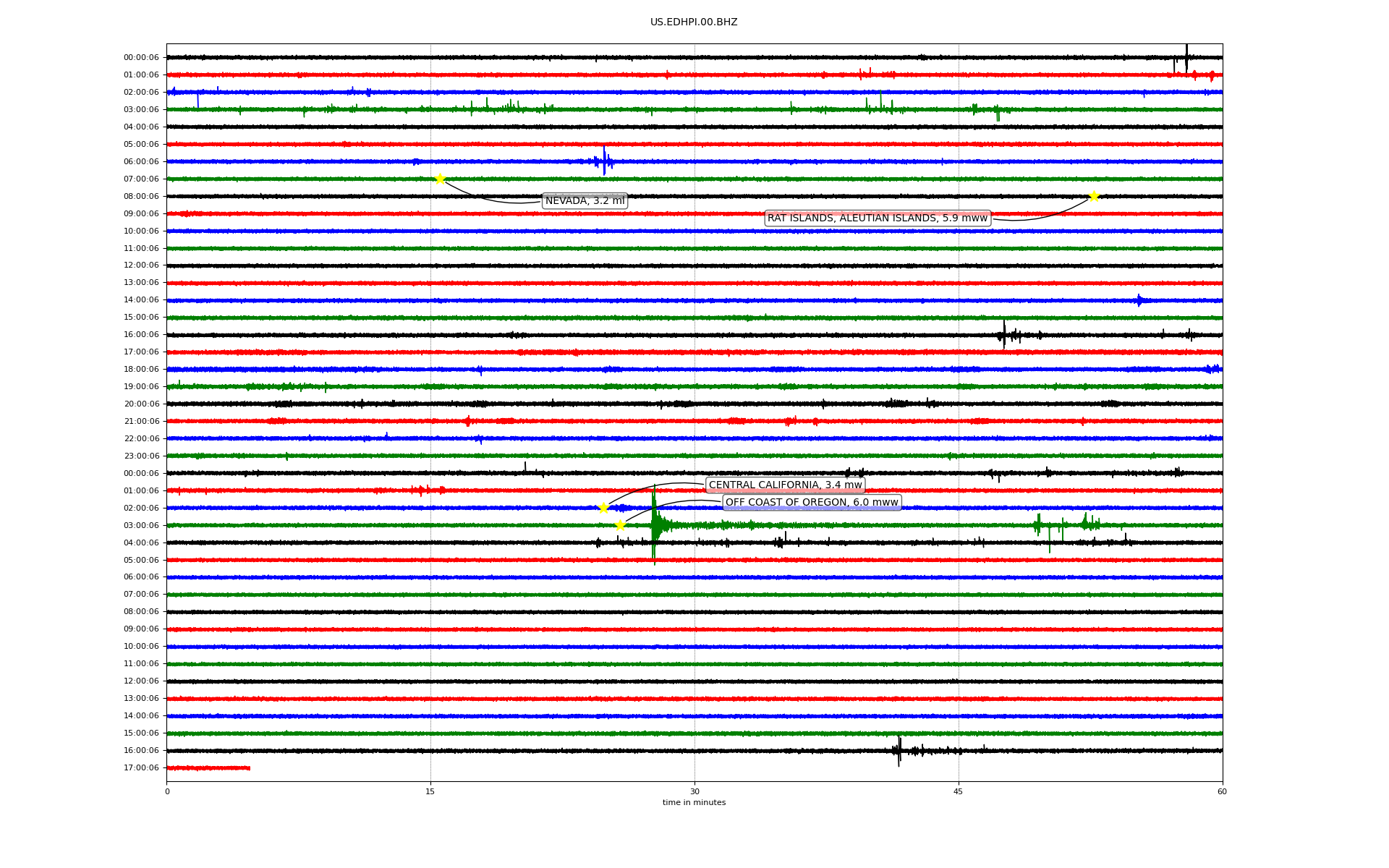Click the OFF COAST OF OREGON label
This screenshot has width=1389, height=868.
(811, 503)
